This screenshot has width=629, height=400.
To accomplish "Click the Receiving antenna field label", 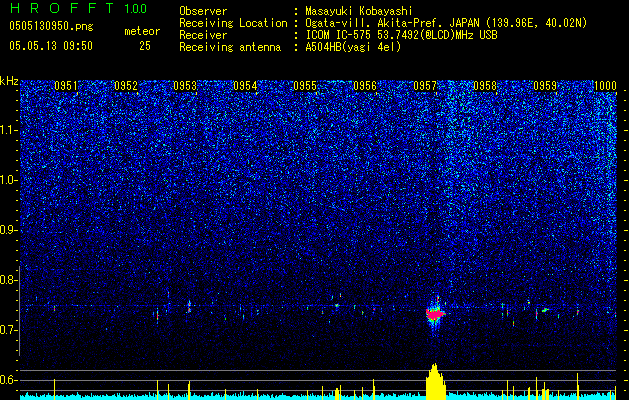I will [x=230, y=47].
